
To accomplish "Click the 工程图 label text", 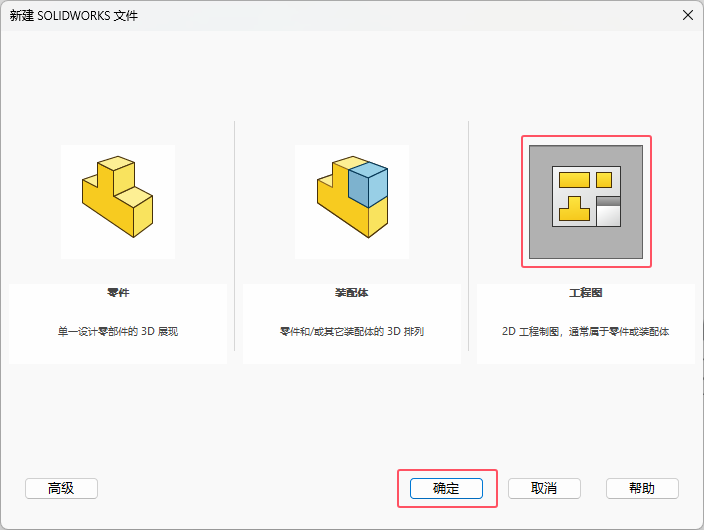I will tap(586, 293).
